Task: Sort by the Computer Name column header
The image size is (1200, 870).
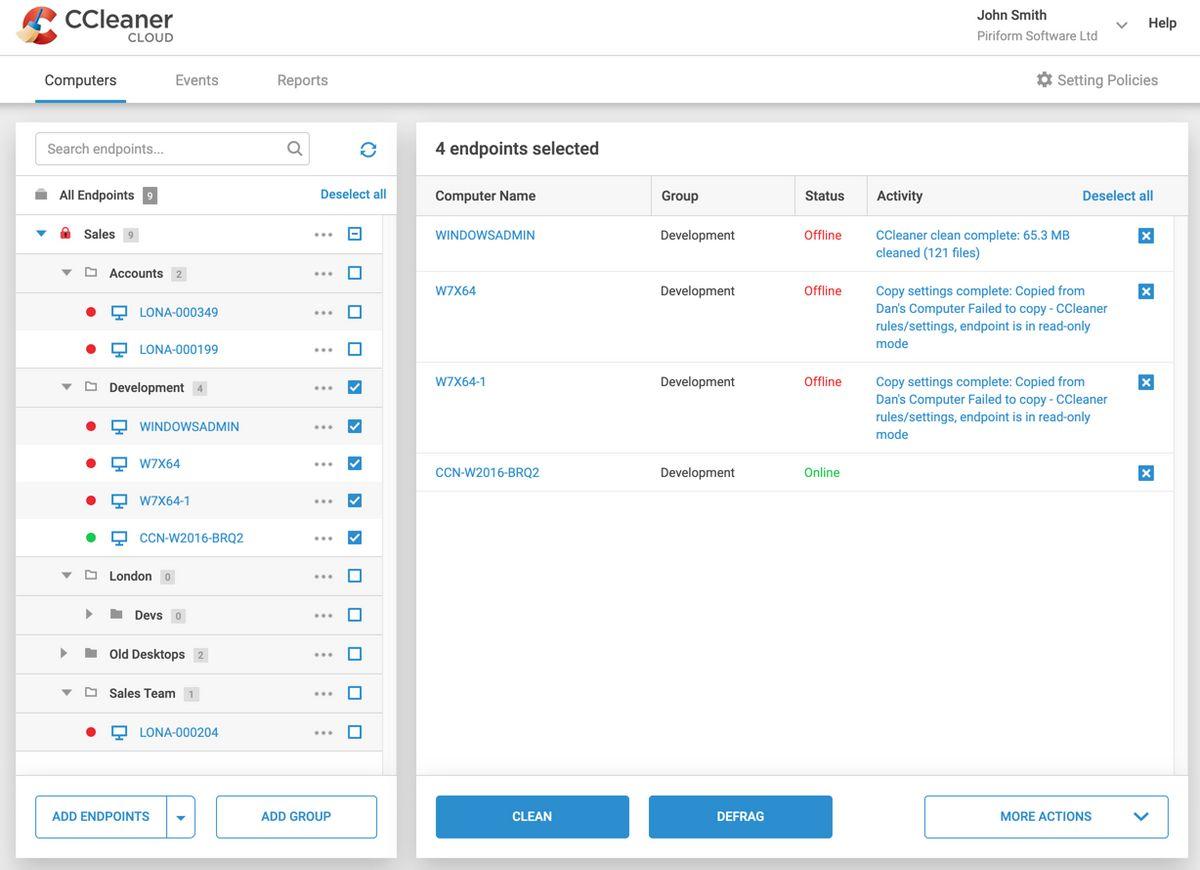Action: [485, 196]
